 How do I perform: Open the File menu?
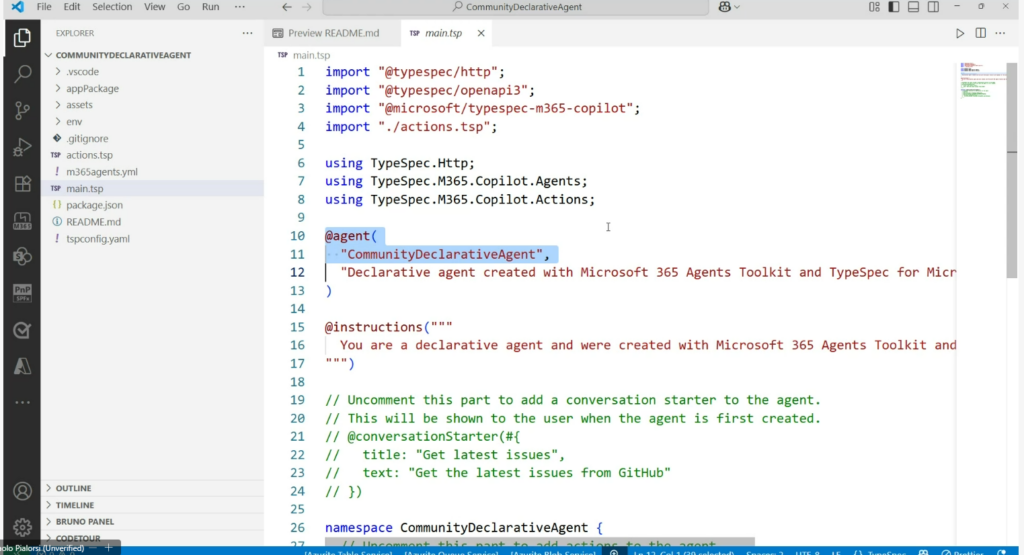click(44, 7)
